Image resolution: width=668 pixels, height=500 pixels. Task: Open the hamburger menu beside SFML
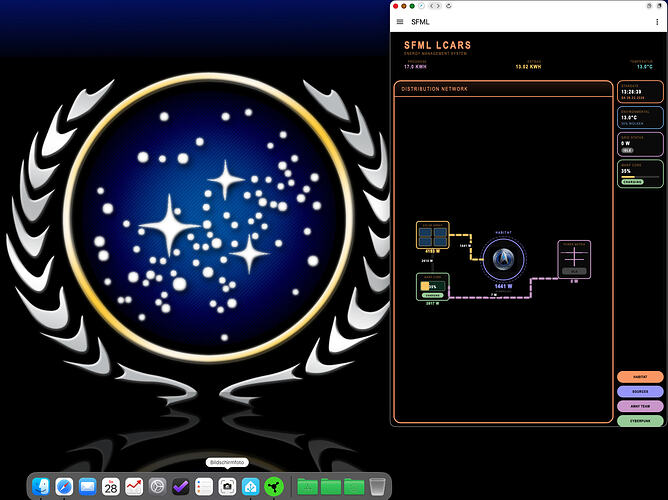[400, 22]
